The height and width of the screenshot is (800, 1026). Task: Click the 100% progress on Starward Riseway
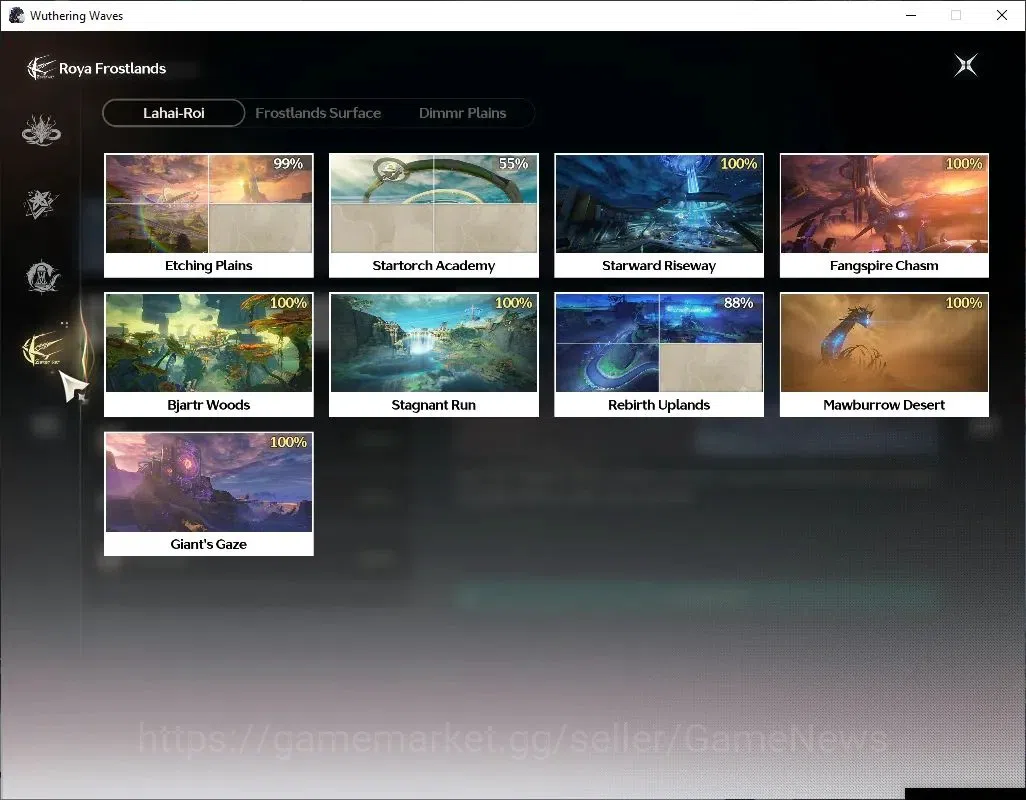[x=739, y=164]
